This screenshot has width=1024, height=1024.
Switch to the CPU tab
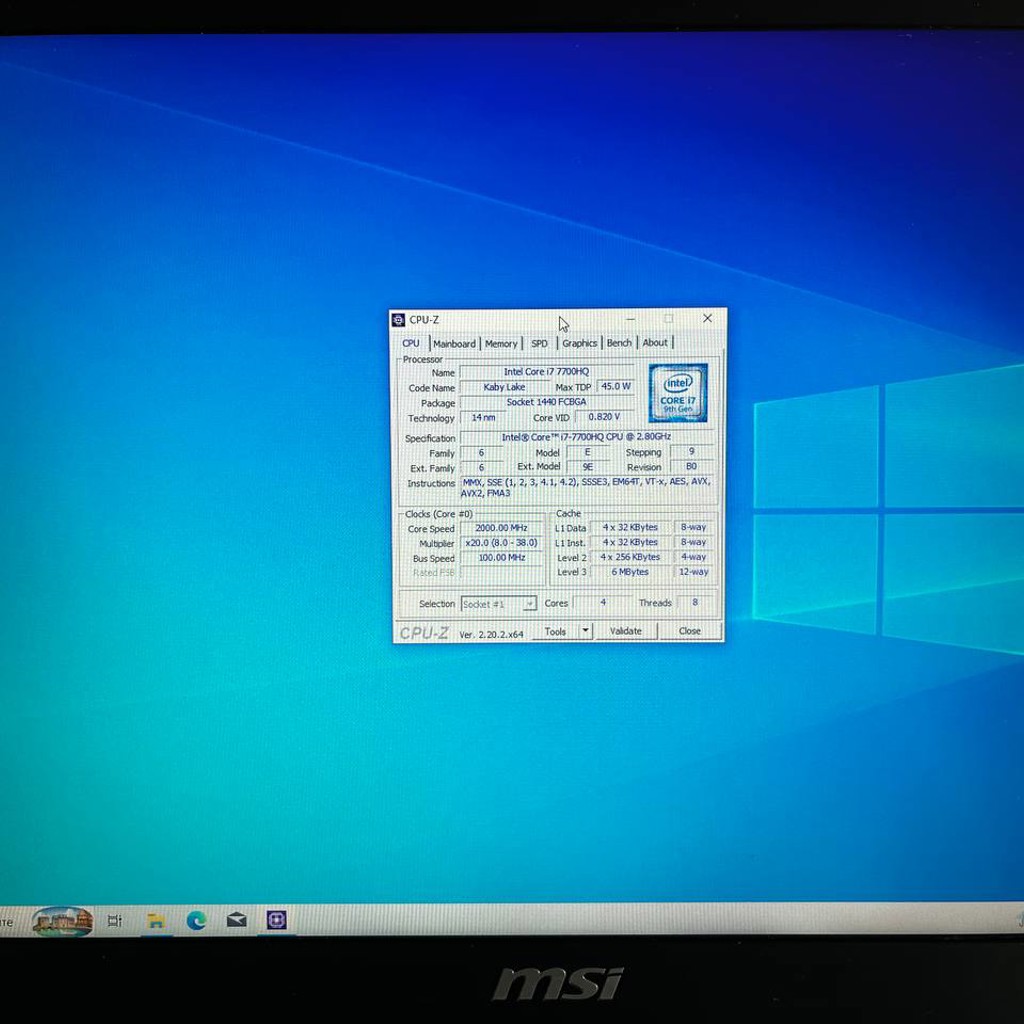click(411, 343)
